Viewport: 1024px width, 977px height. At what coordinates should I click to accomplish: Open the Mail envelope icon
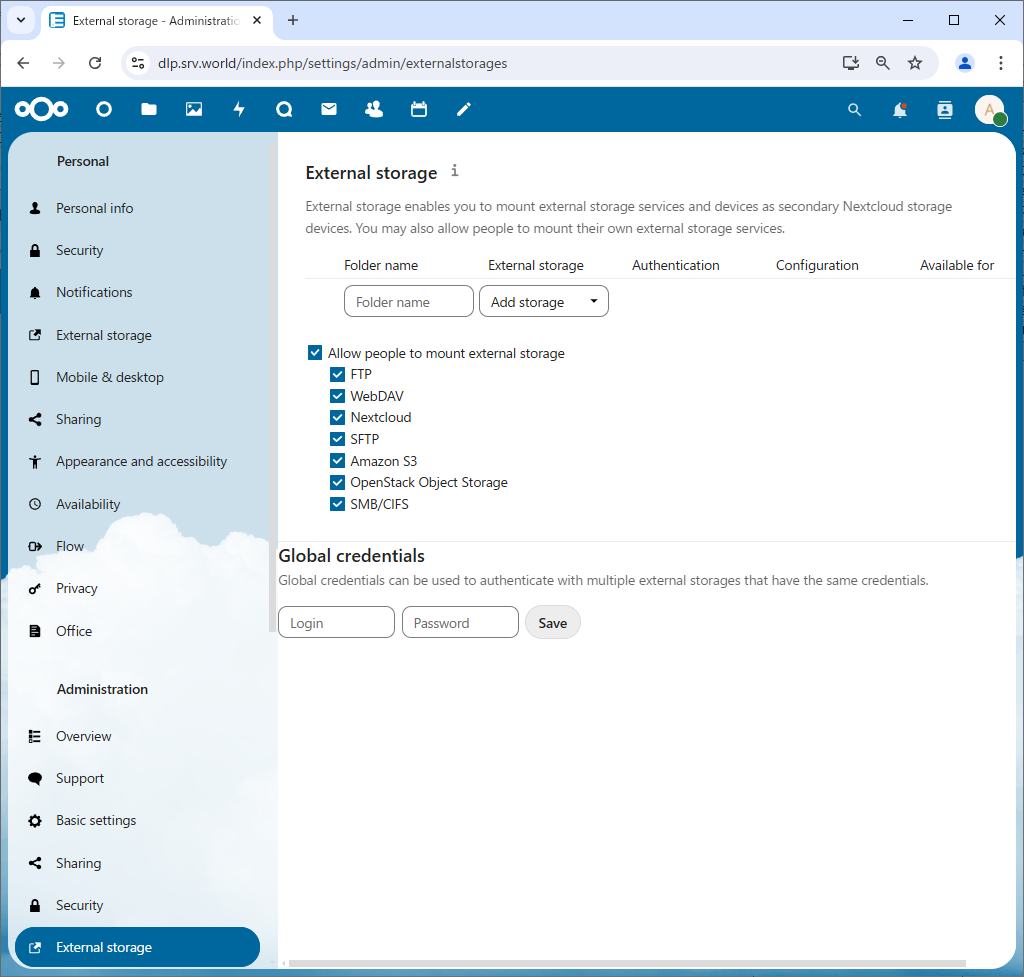329,110
